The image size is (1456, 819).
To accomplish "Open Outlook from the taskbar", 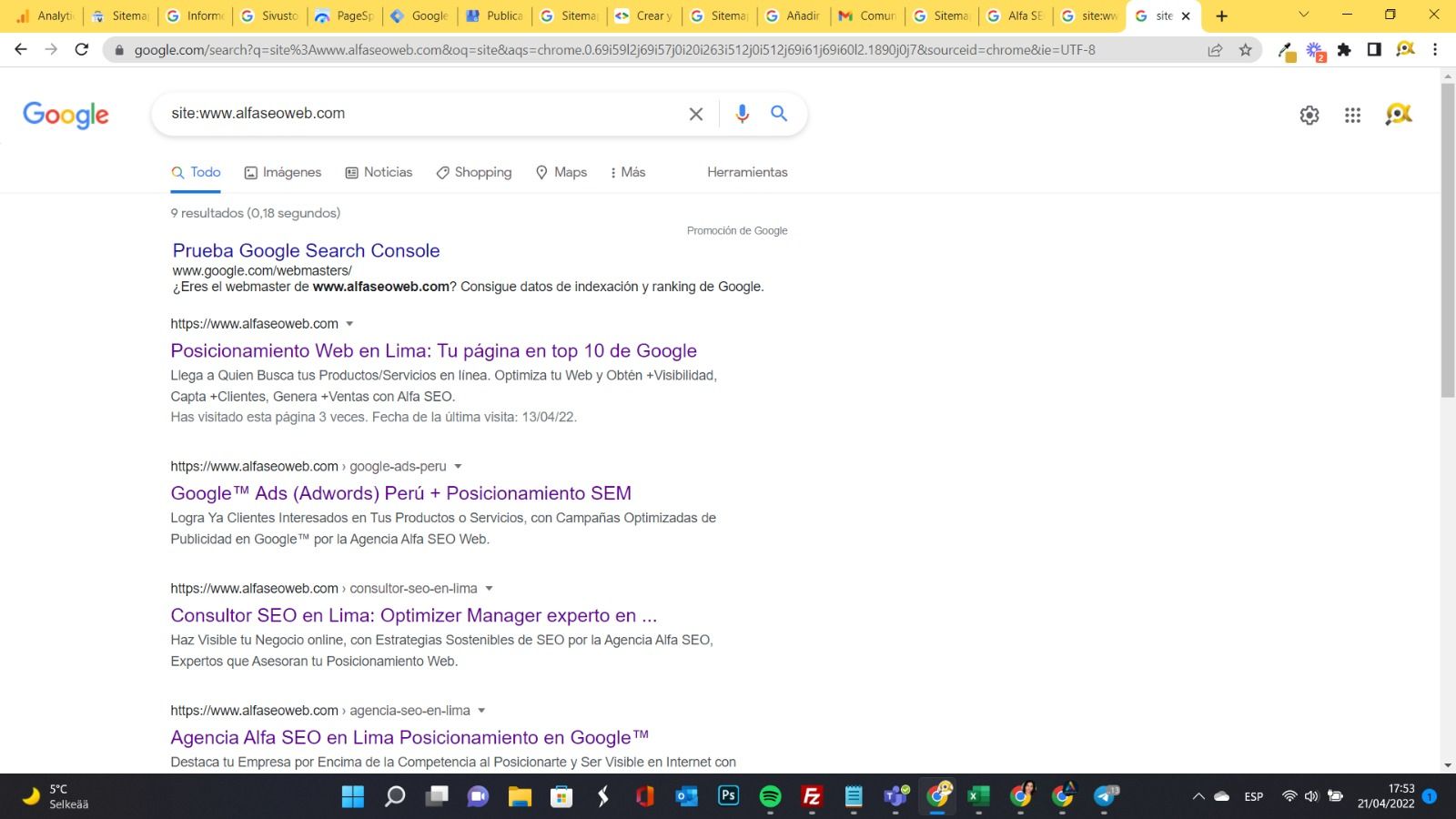I will [x=686, y=797].
